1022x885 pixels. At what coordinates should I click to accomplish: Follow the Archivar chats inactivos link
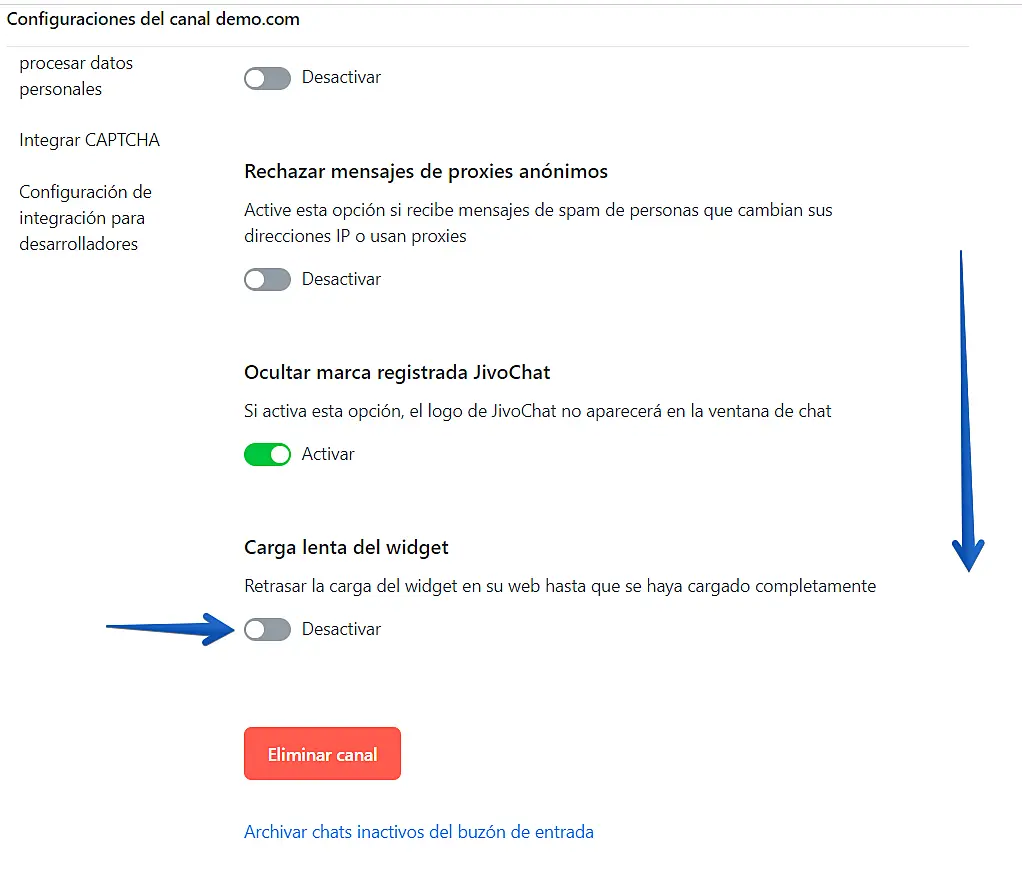(419, 832)
